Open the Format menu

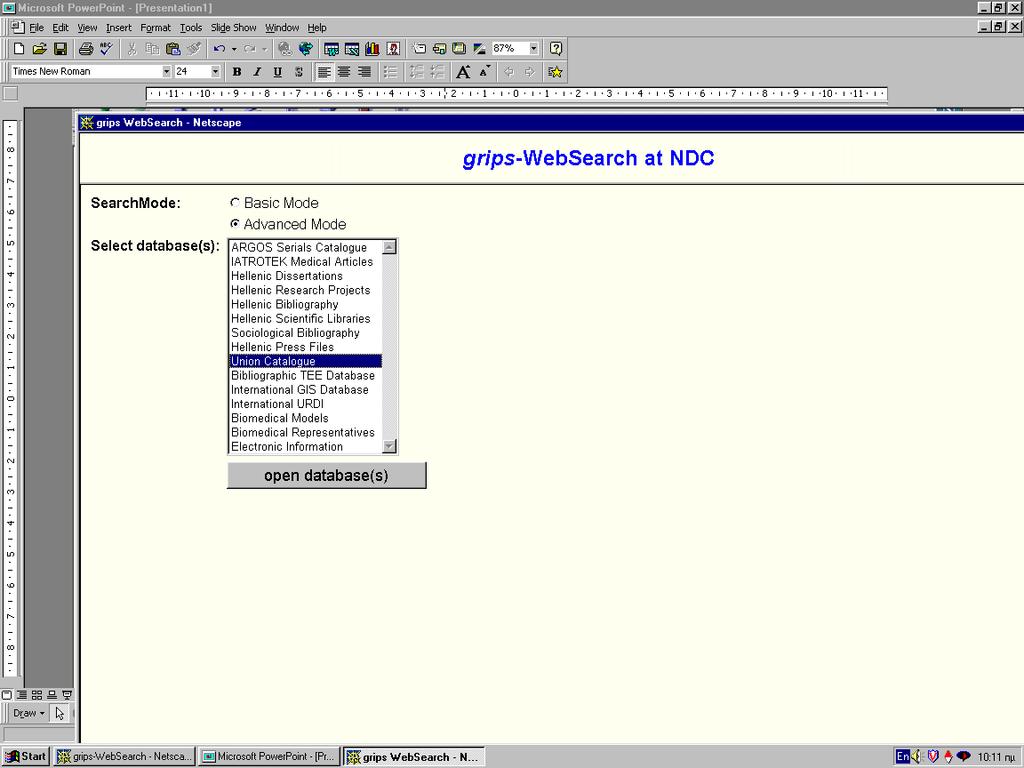155,27
